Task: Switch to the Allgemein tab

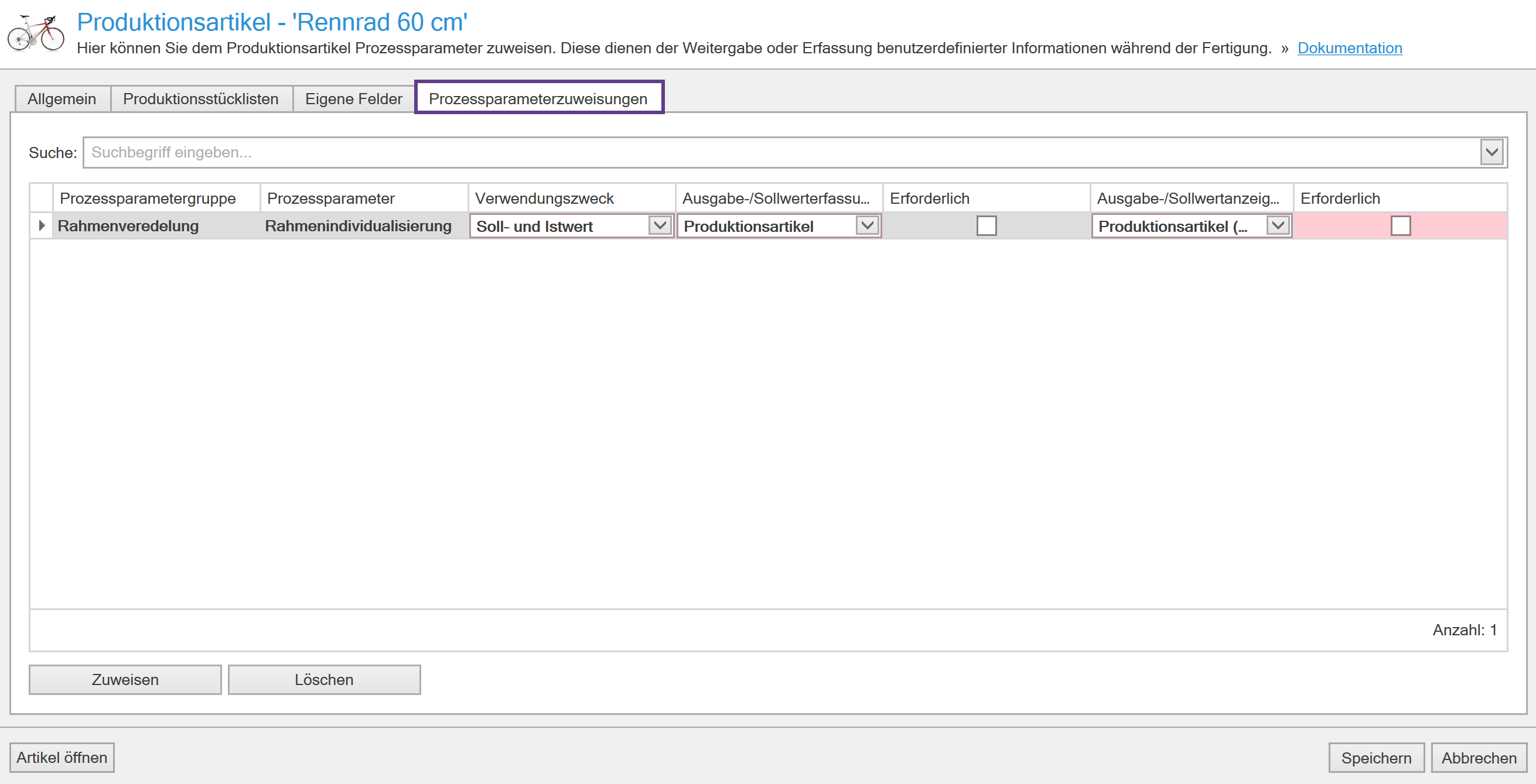Action: tap(62, 99)
